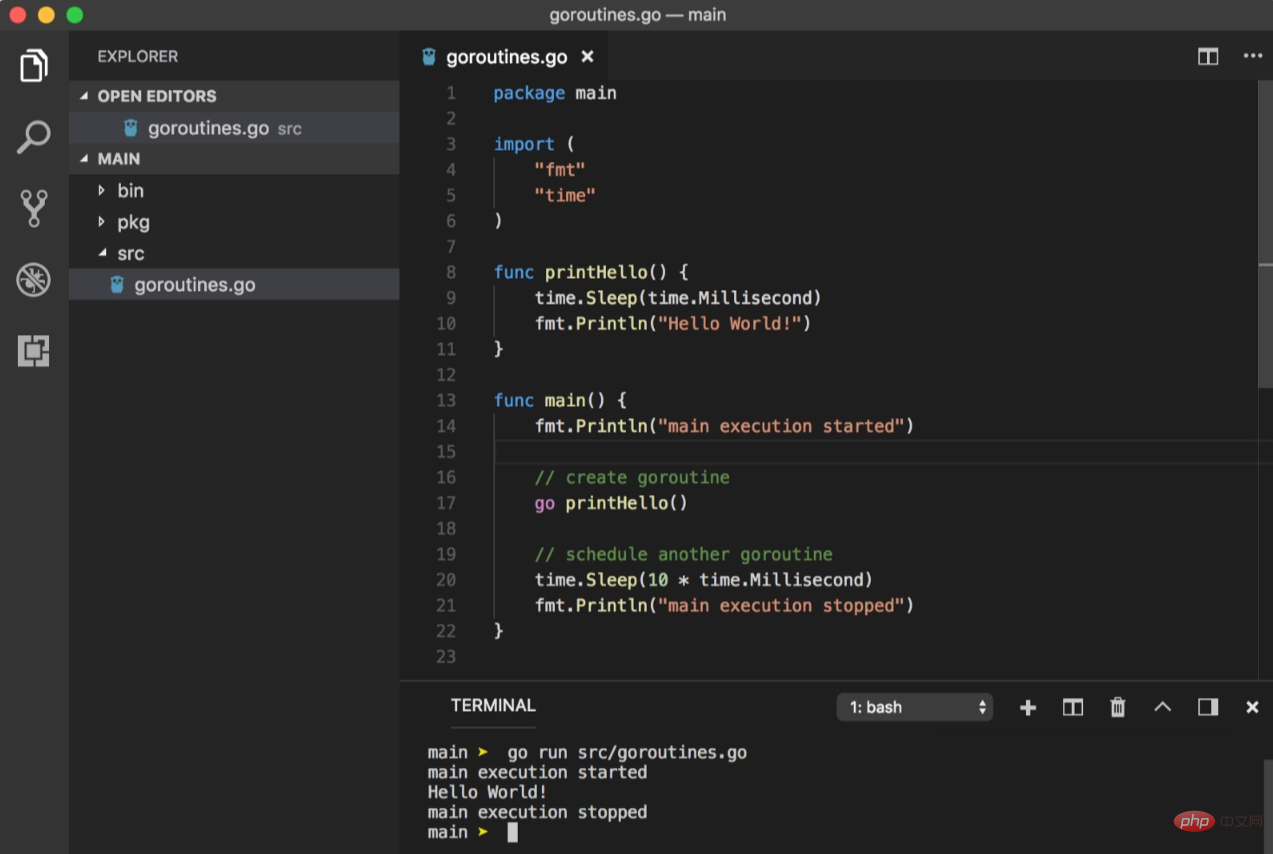Open the Search view icon
This screenshot has height=854, width=1273.
point(34,137)
